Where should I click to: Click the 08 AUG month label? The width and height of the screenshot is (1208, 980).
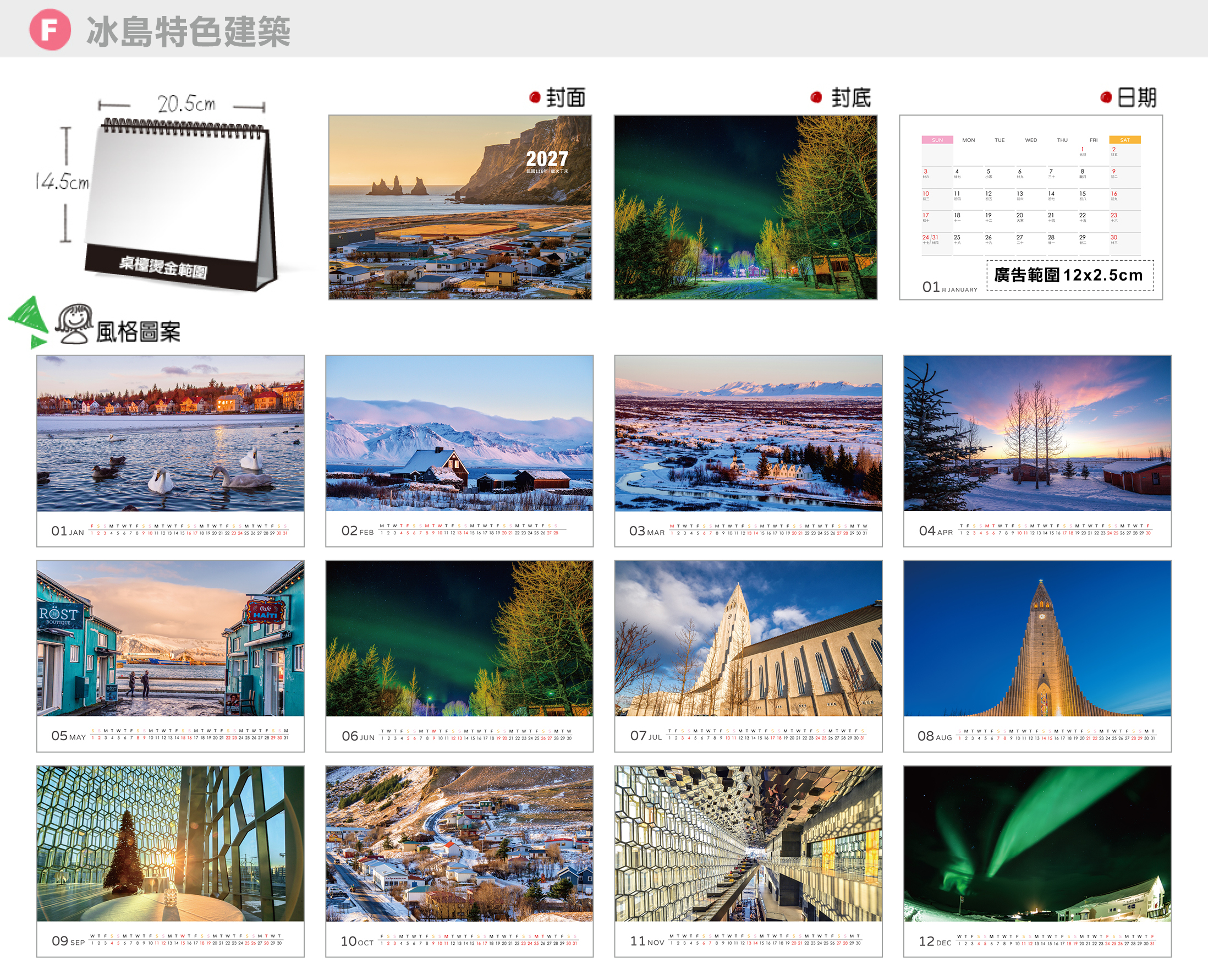935,736
